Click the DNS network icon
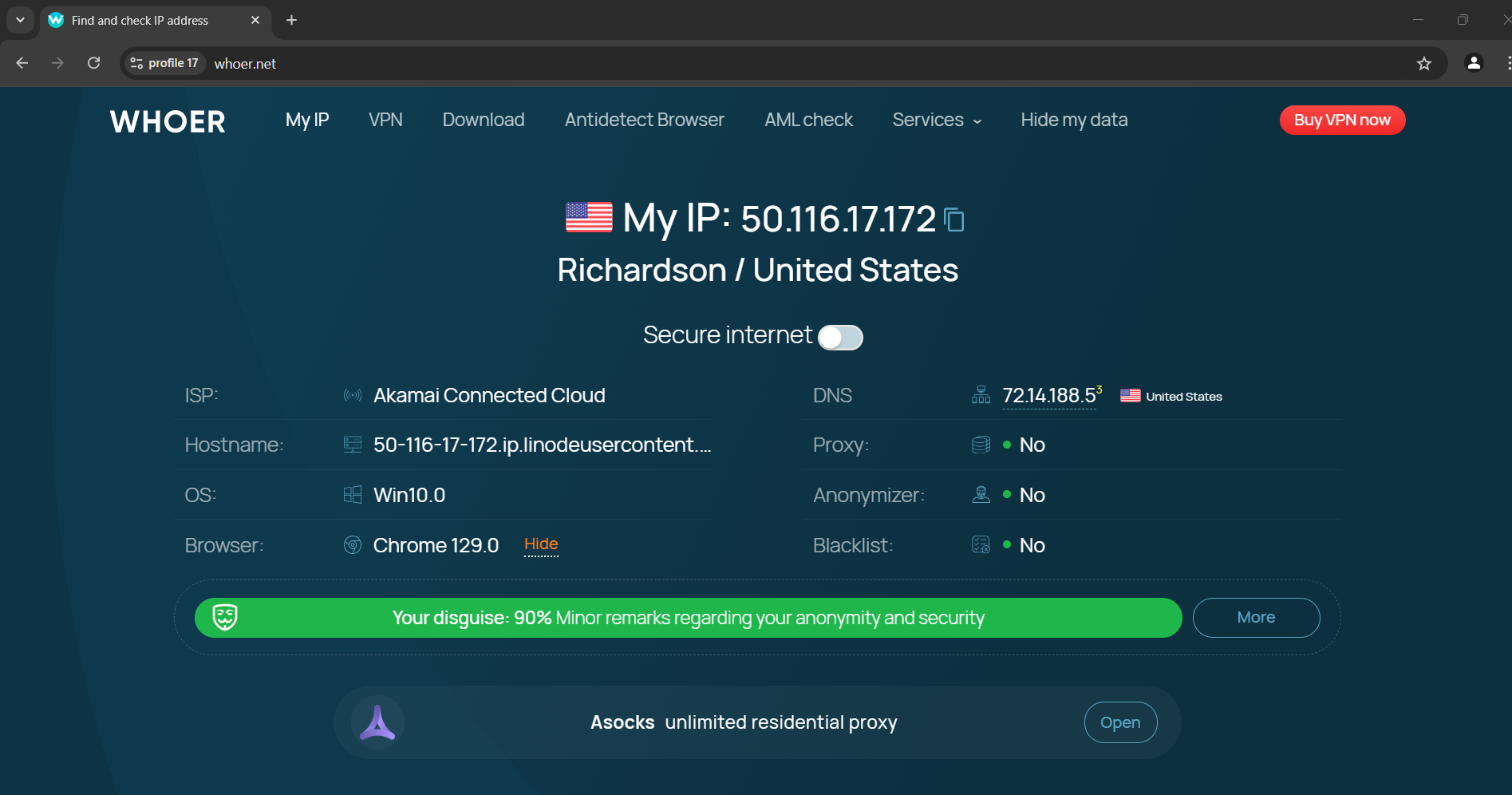Viewport: 1512px width, 795px height. tap(981, 395)
